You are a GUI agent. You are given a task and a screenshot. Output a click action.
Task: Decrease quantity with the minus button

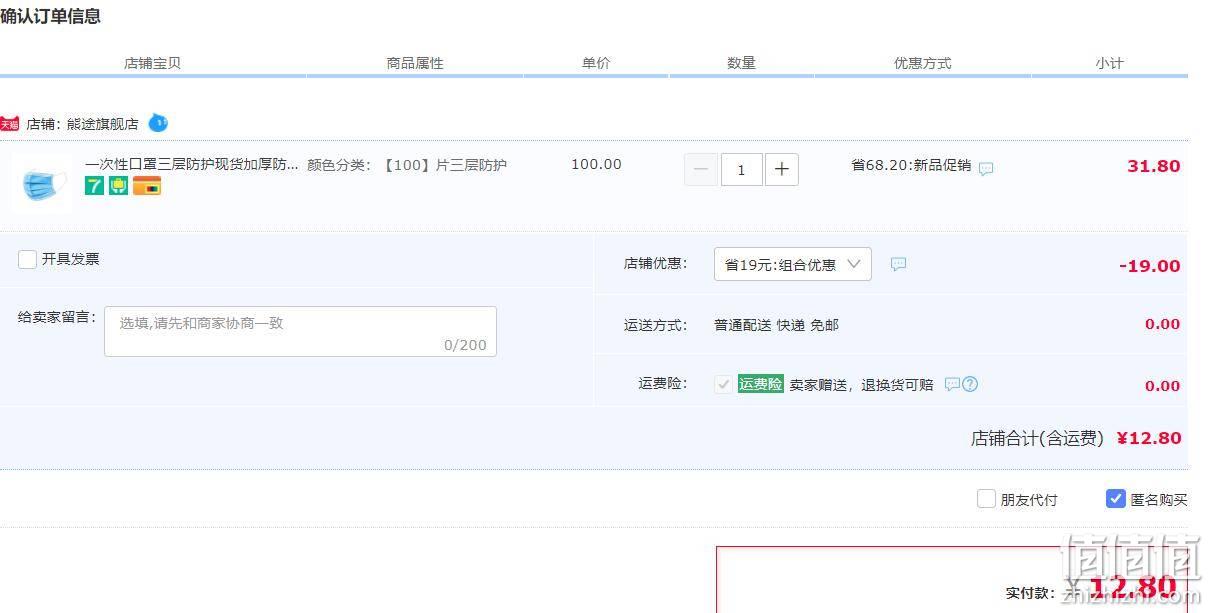(701, 169)
